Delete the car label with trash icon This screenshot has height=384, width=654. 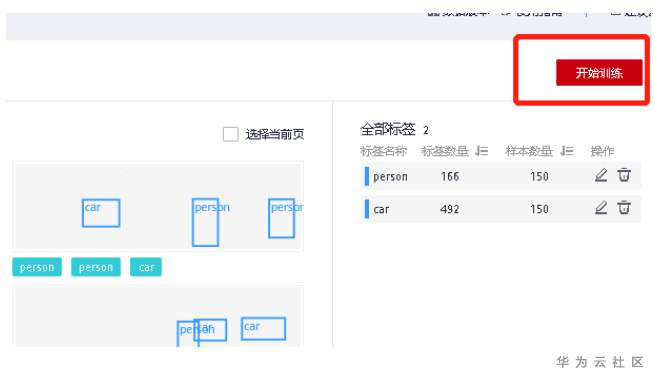click(624, 208)
